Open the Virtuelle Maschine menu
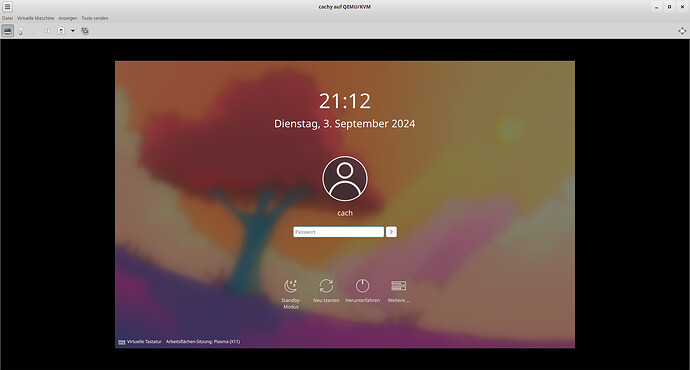Screen dimensions: 690x370 click(36, 18)
